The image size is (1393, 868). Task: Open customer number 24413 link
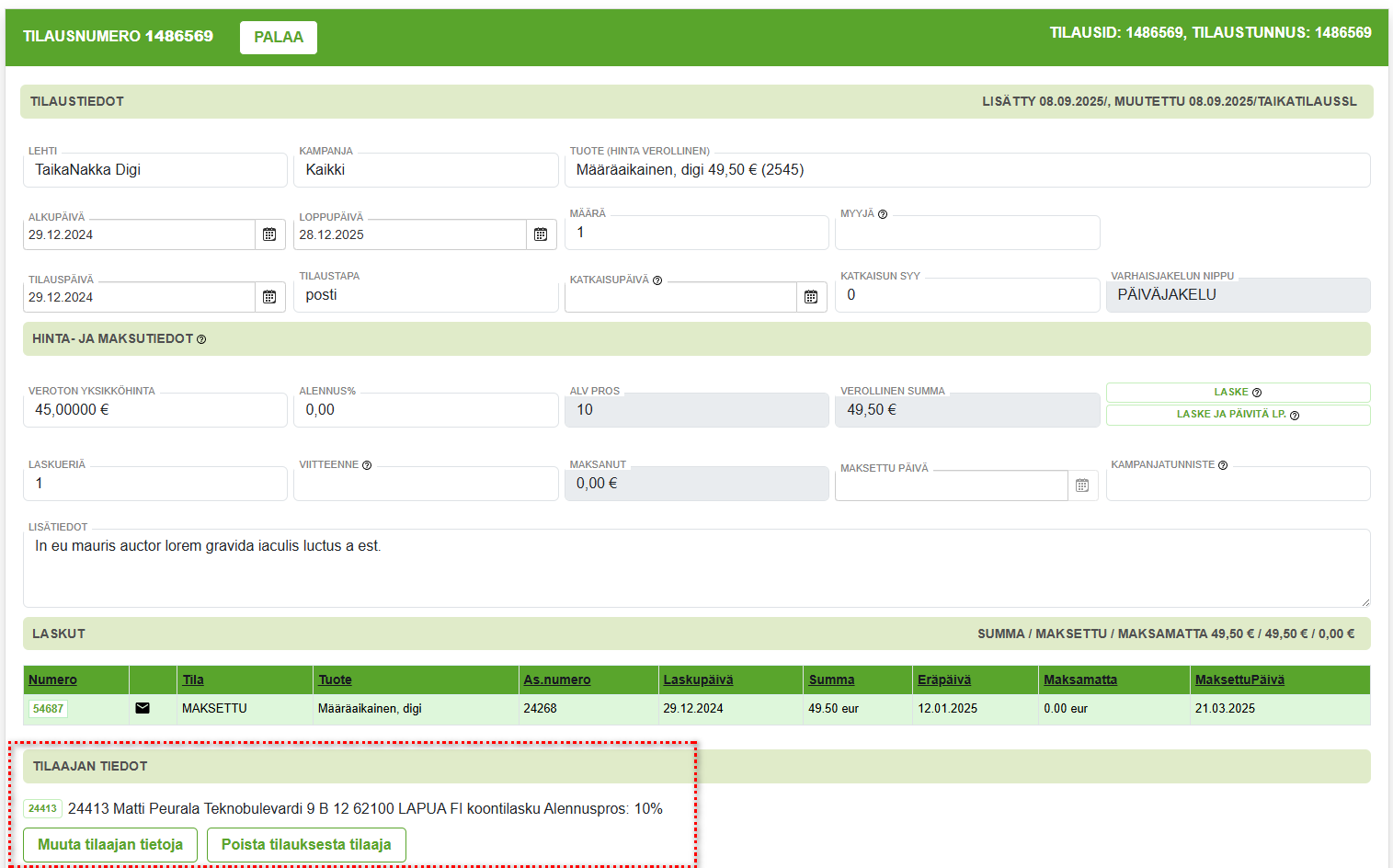coord(42,809)
